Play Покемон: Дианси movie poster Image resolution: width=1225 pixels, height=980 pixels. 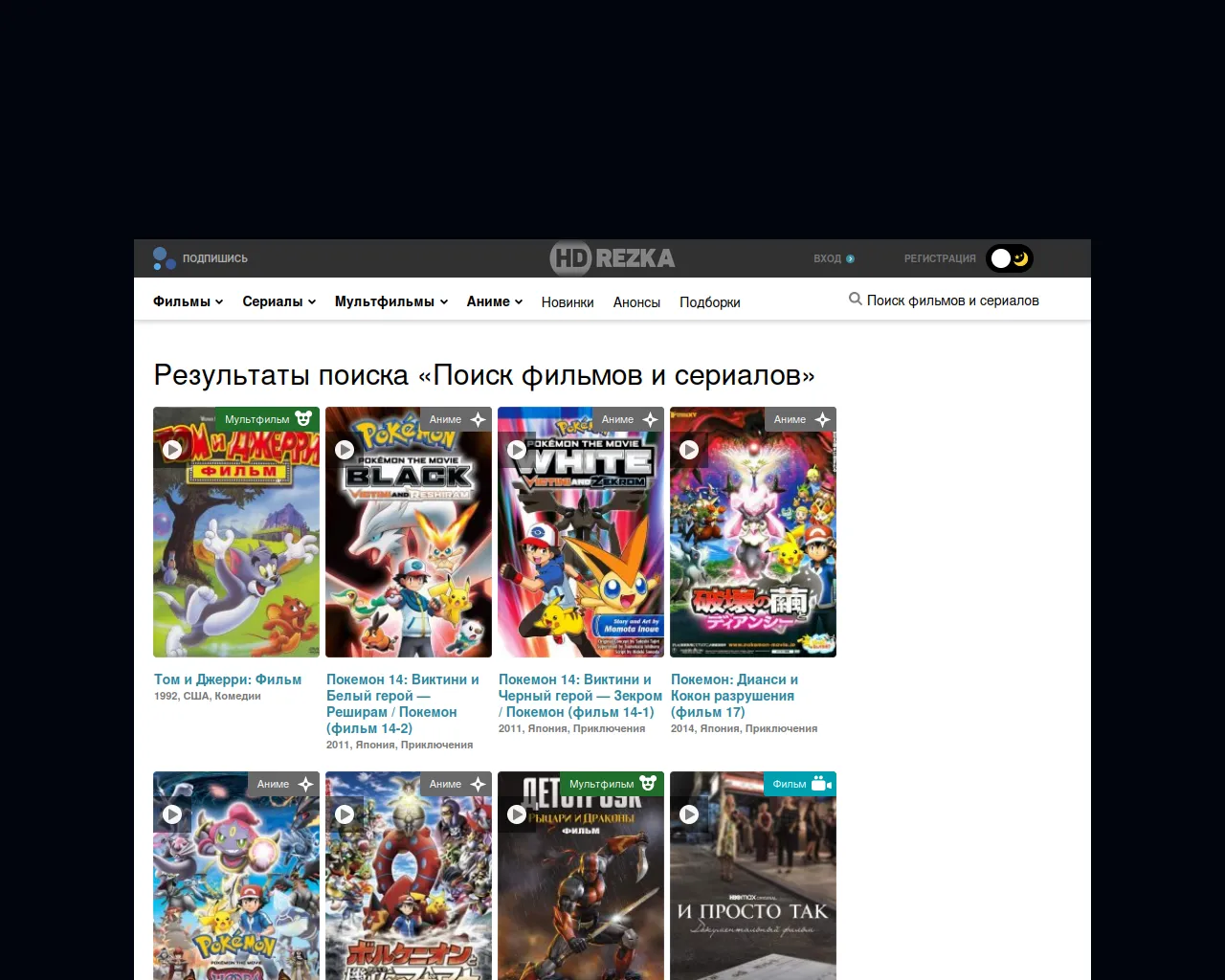689,449
